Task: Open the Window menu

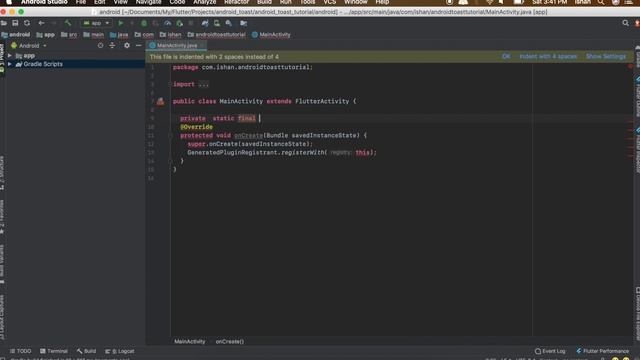Action: click(356, 2)
